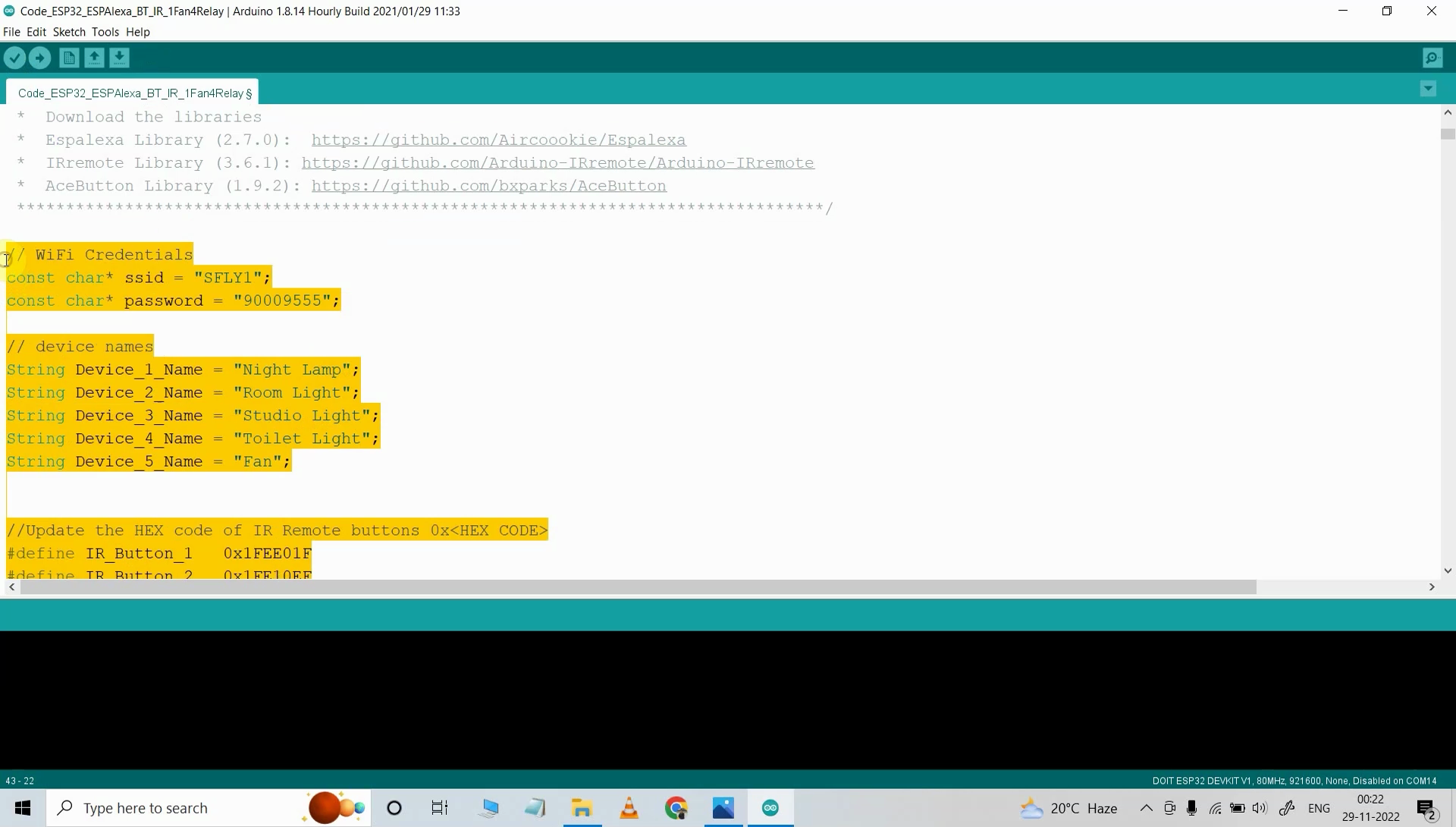The height and width of the screenshot is (827, 1456).
Task: Click the Upload arrow icon
Action: pyautogui.click(x=40, y=58)
